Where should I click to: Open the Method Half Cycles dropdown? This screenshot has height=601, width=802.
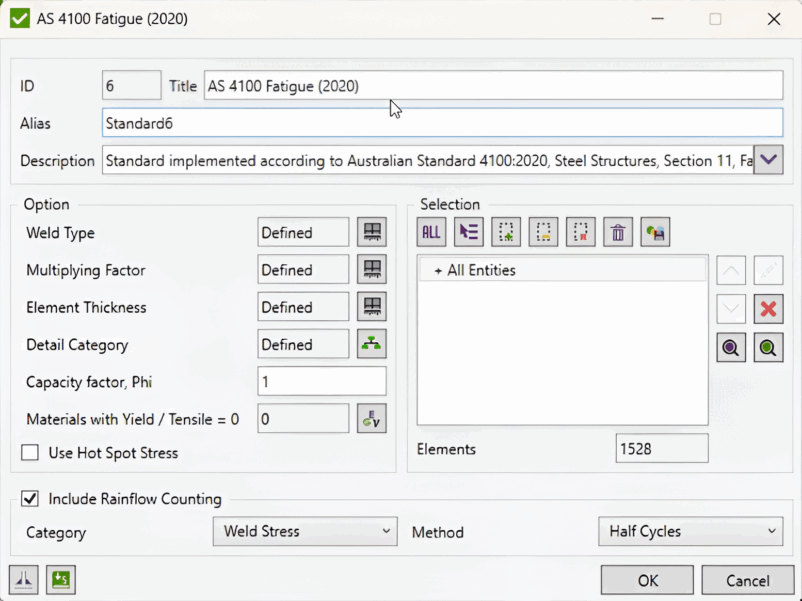690,531
